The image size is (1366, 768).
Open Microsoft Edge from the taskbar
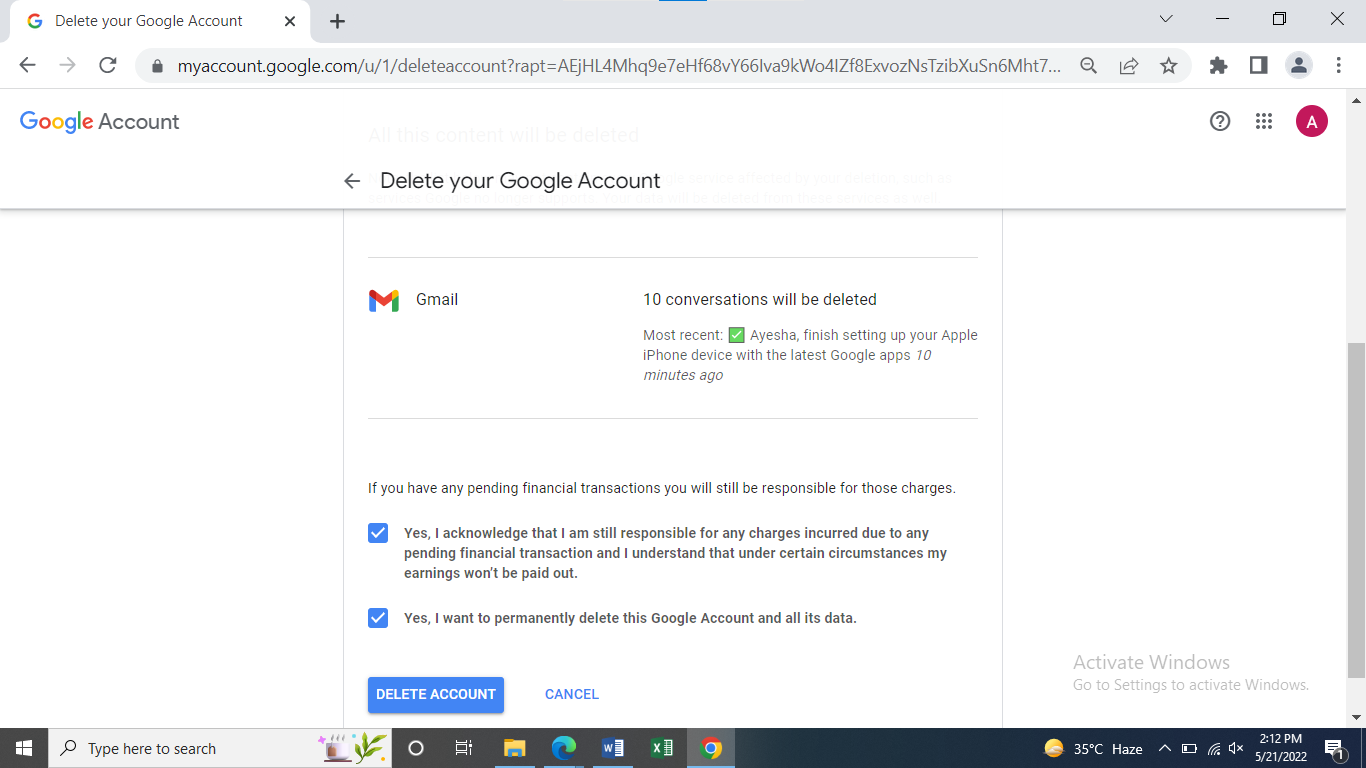coord(564,748)
